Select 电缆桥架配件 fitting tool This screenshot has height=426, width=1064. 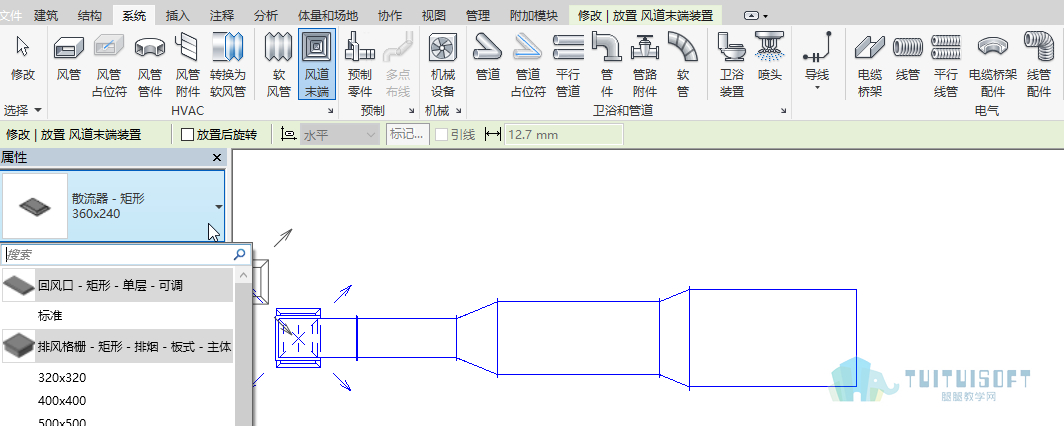pos(993,64)
